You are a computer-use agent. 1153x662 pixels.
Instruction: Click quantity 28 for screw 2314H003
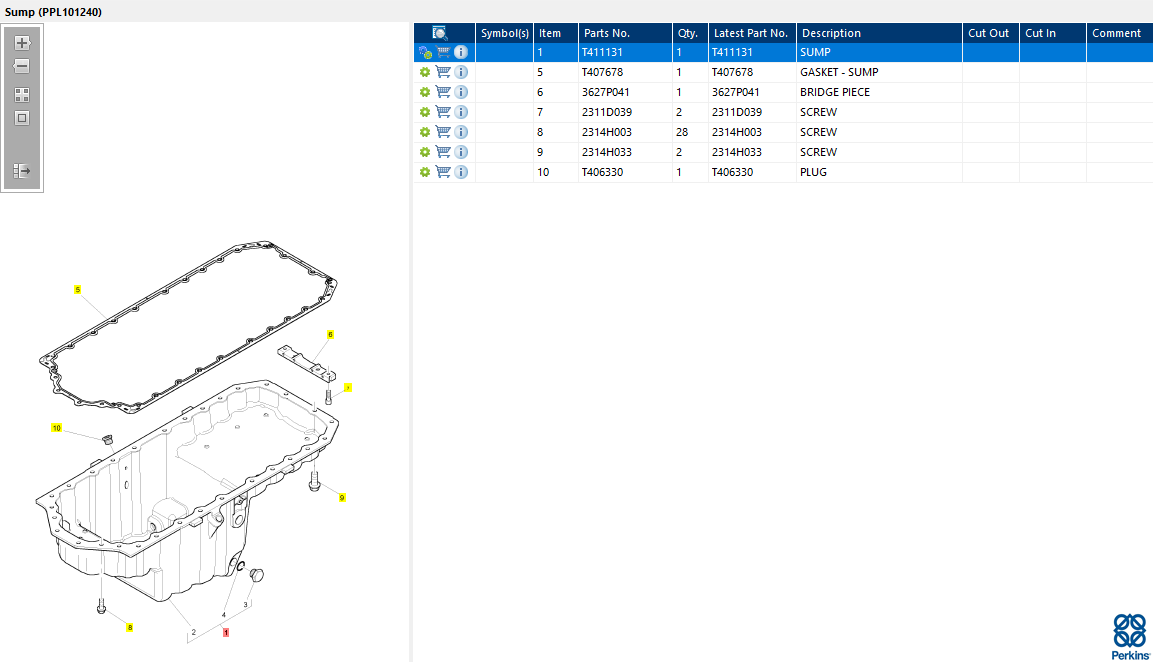pyautogui.click(x=682, y=132)
